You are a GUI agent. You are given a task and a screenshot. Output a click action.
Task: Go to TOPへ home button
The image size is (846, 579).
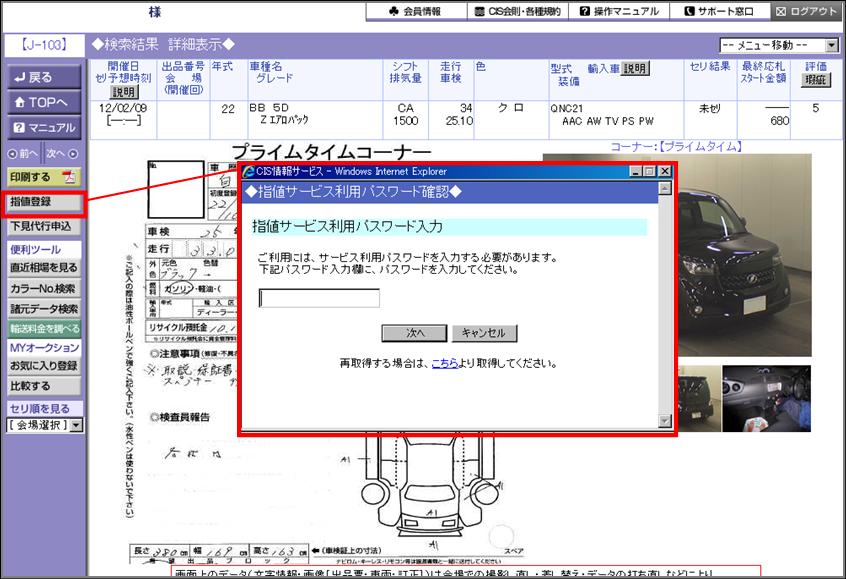coord(44,102)
